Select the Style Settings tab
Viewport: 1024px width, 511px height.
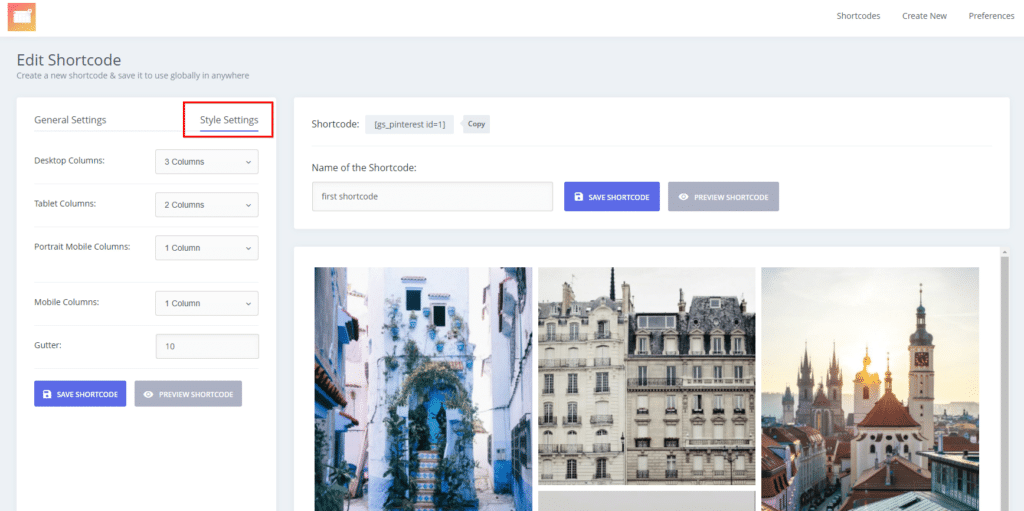point(229,120)
